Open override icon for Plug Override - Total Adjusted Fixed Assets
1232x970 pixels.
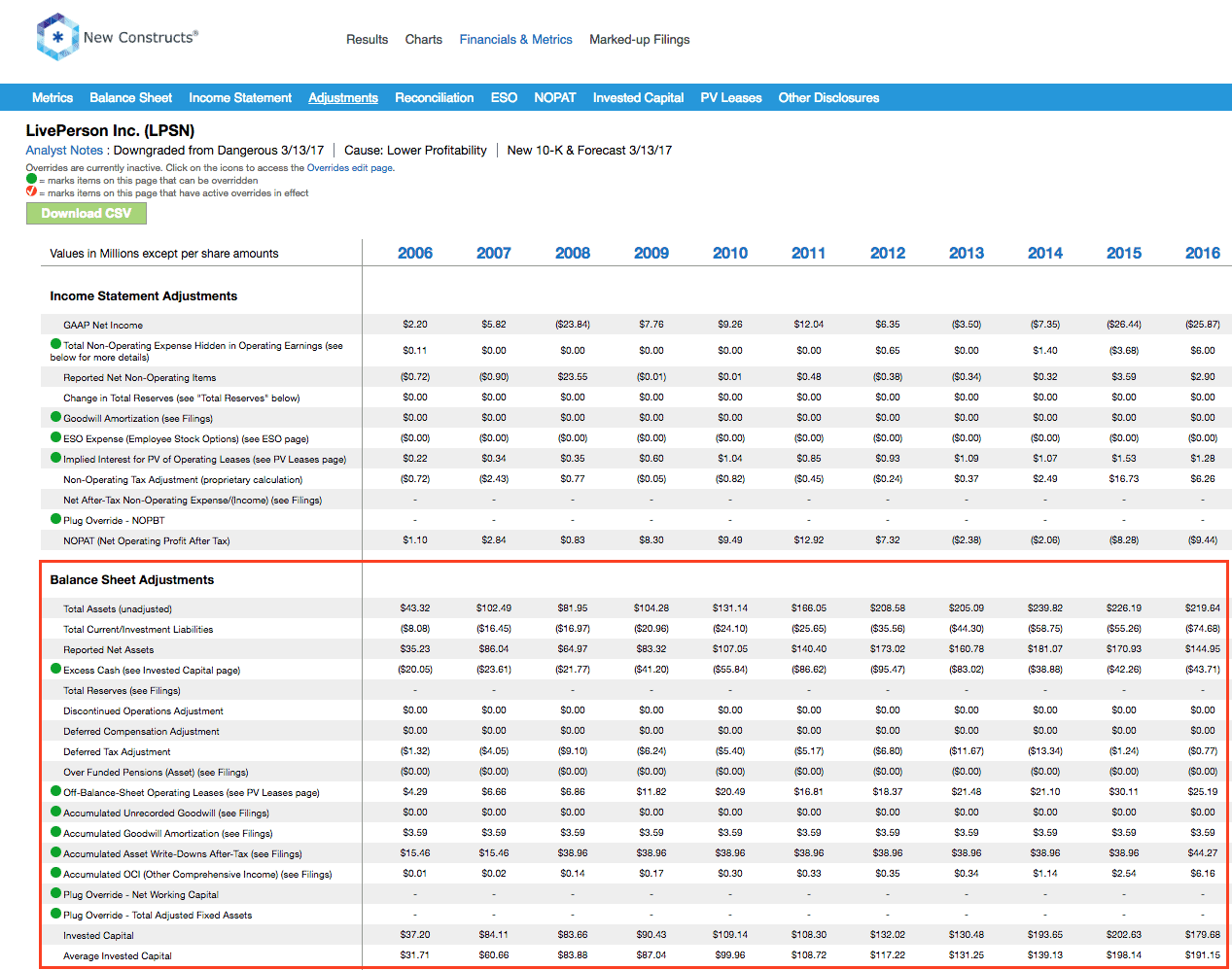[56, 914]
